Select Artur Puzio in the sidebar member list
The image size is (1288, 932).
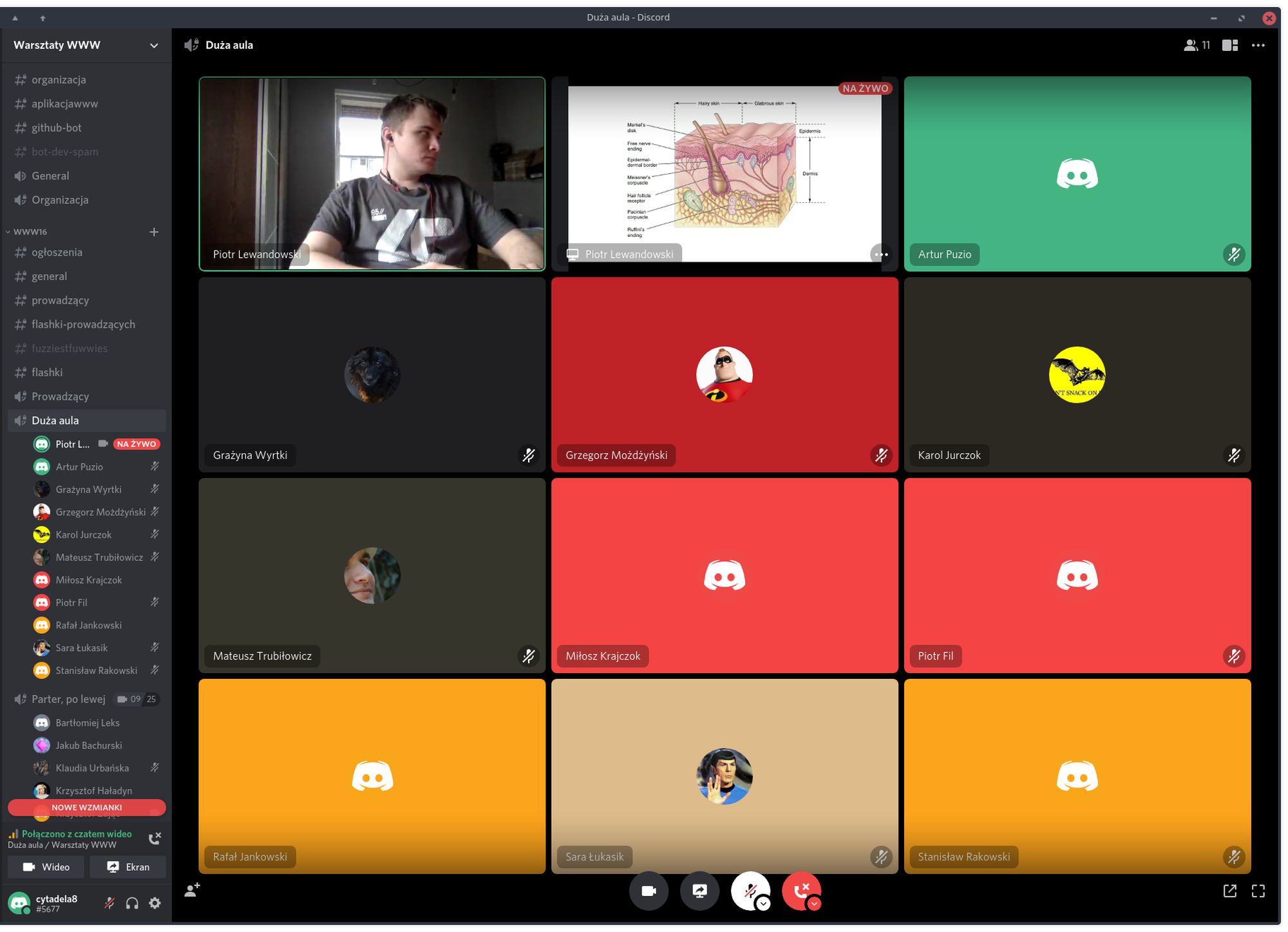[x=97, y=467]
